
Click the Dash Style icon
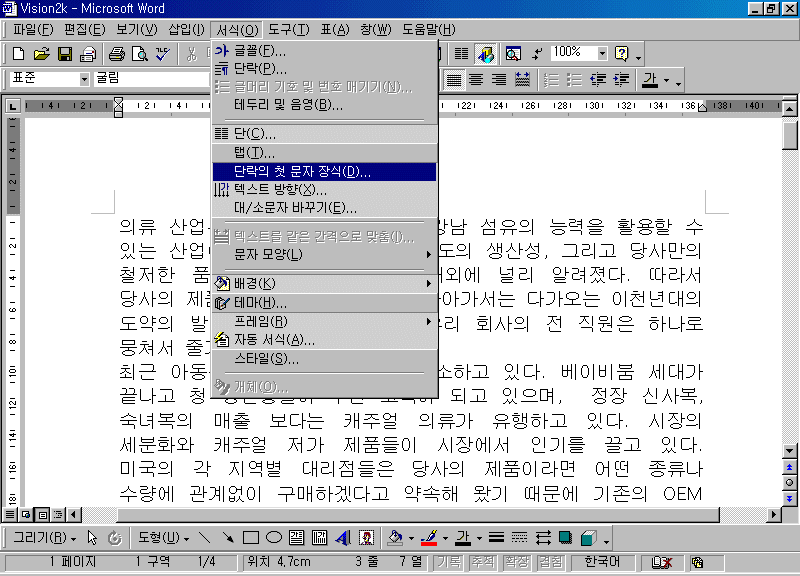pos(519,538)
